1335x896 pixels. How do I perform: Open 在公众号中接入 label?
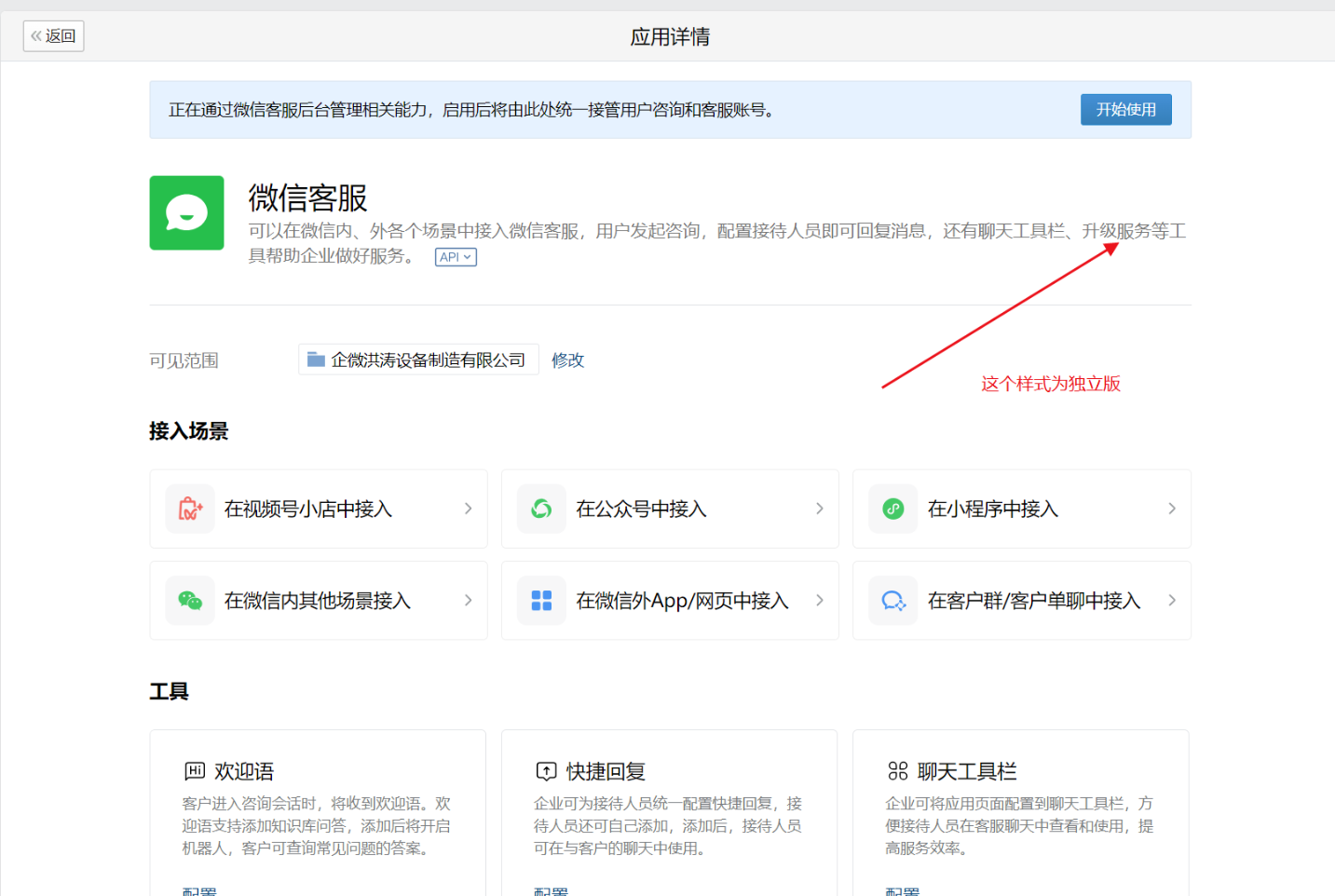[x=641, y=509]
